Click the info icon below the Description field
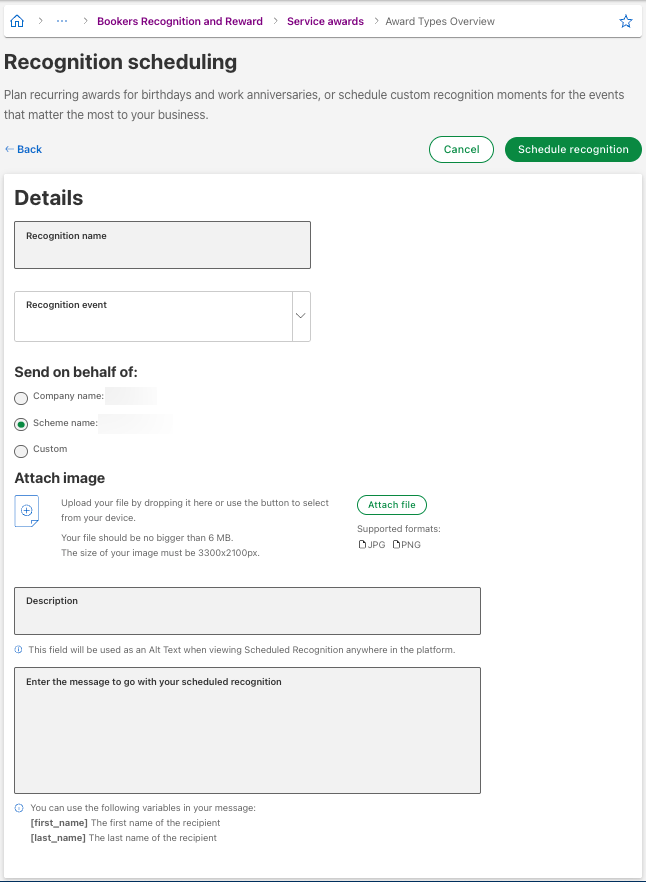This screenshot has height=882, width=646. 20,649
